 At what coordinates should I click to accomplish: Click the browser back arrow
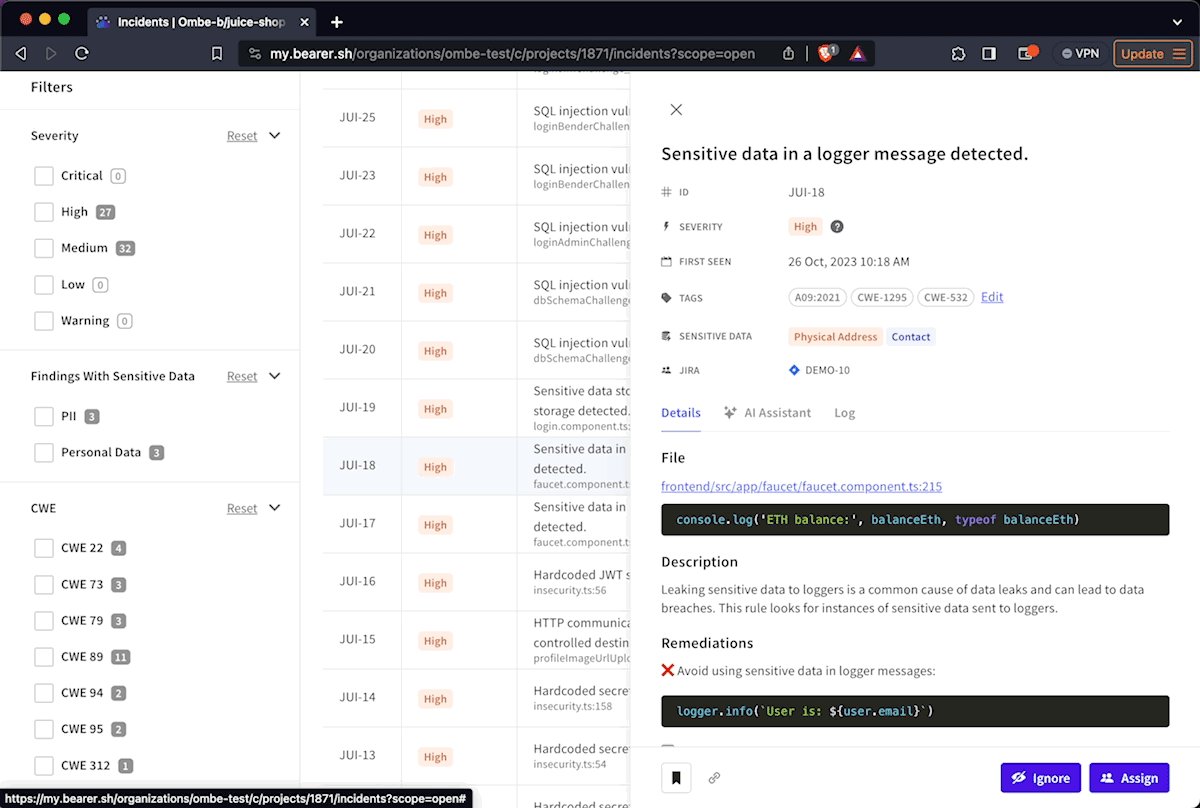(x=21, y=54)
